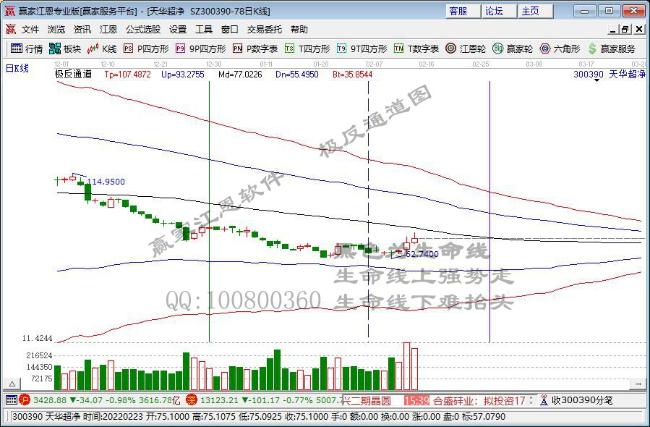
Task: Open the 文件 menu
Action: pos(30,29)
